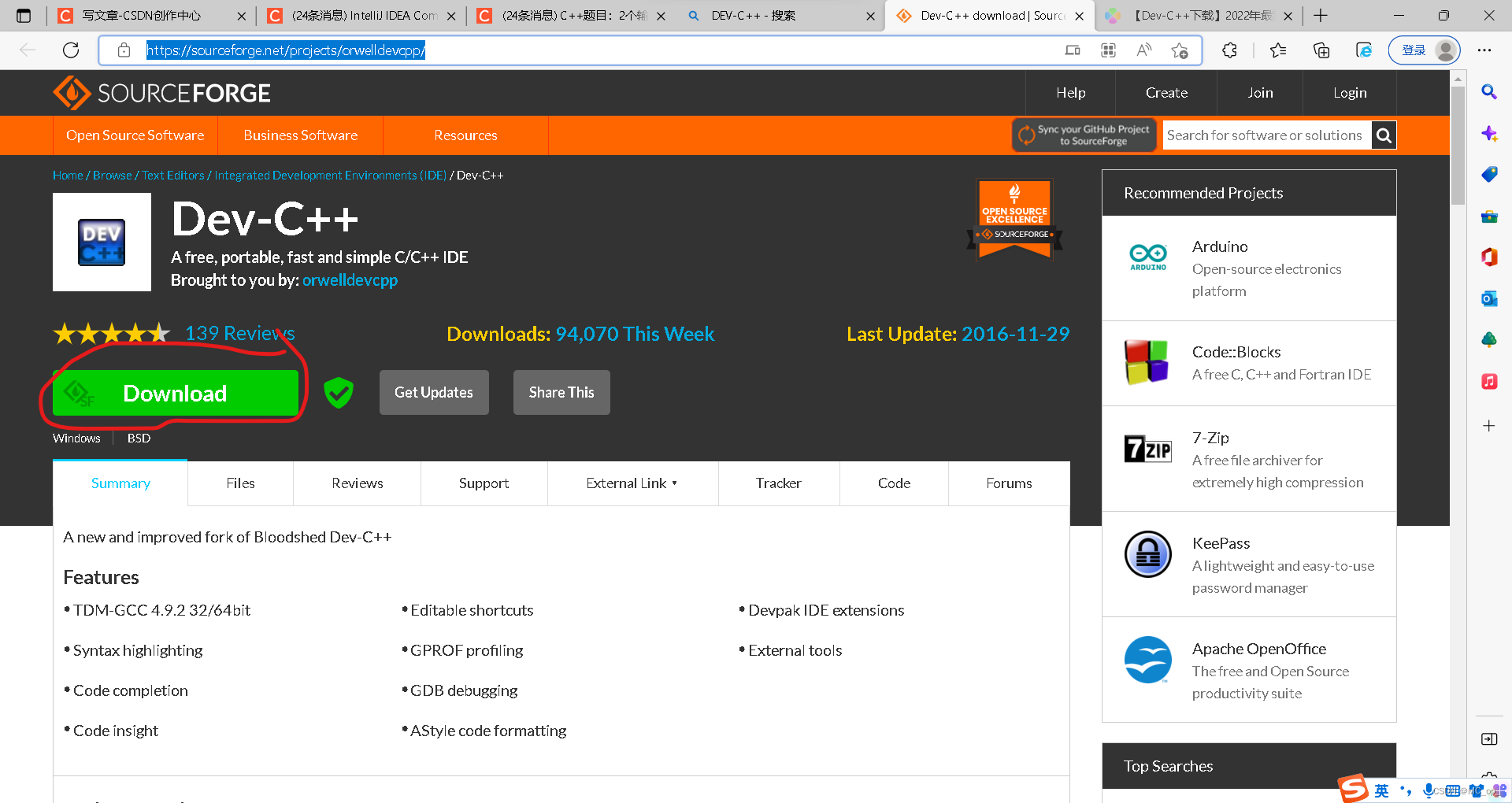This screenshot has width=1512, height=803.
Task: Click the back navigation arrow
Action: [x=28, y=50]
